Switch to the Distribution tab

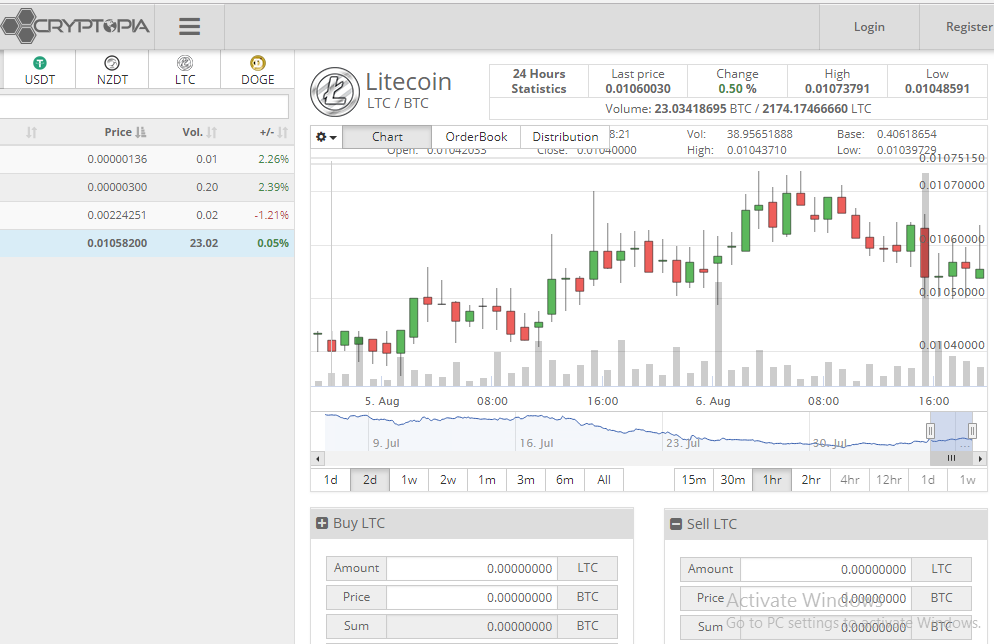(x=565, y=137)
